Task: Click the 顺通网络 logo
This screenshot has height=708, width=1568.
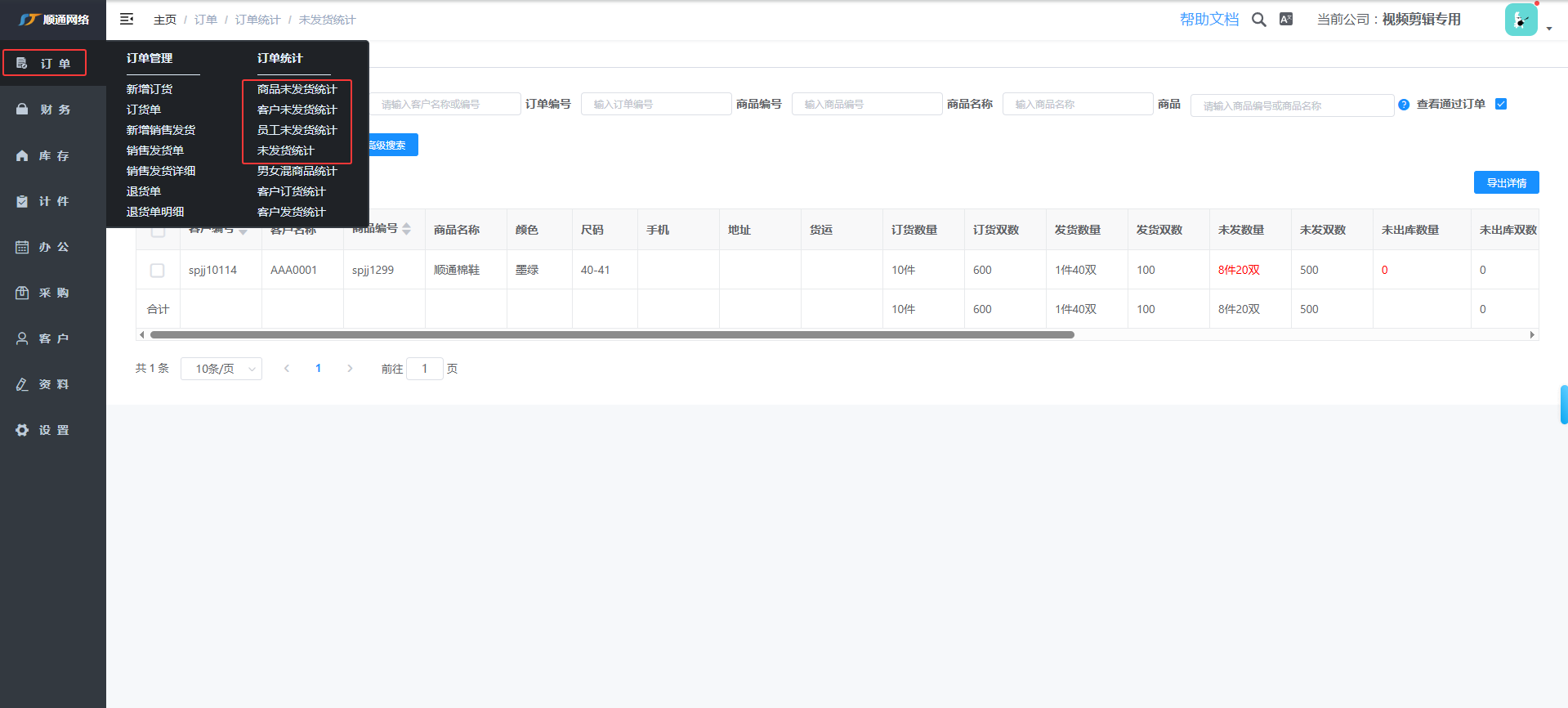Action: click(x=53, y=20)
